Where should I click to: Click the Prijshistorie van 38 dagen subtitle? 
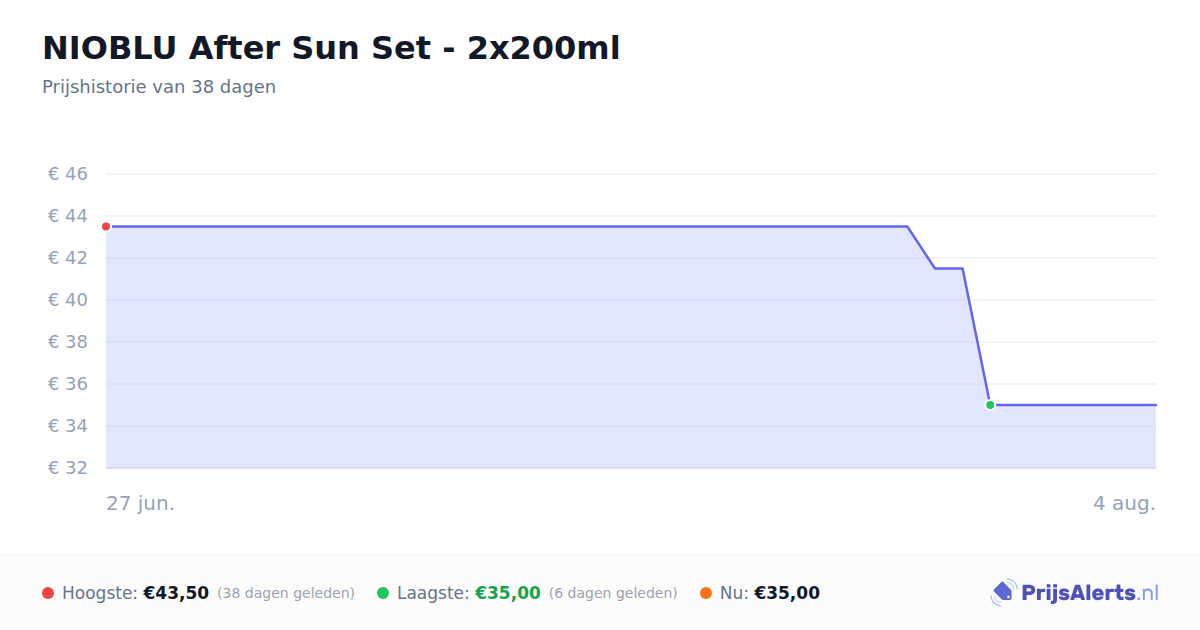(159, 87)
